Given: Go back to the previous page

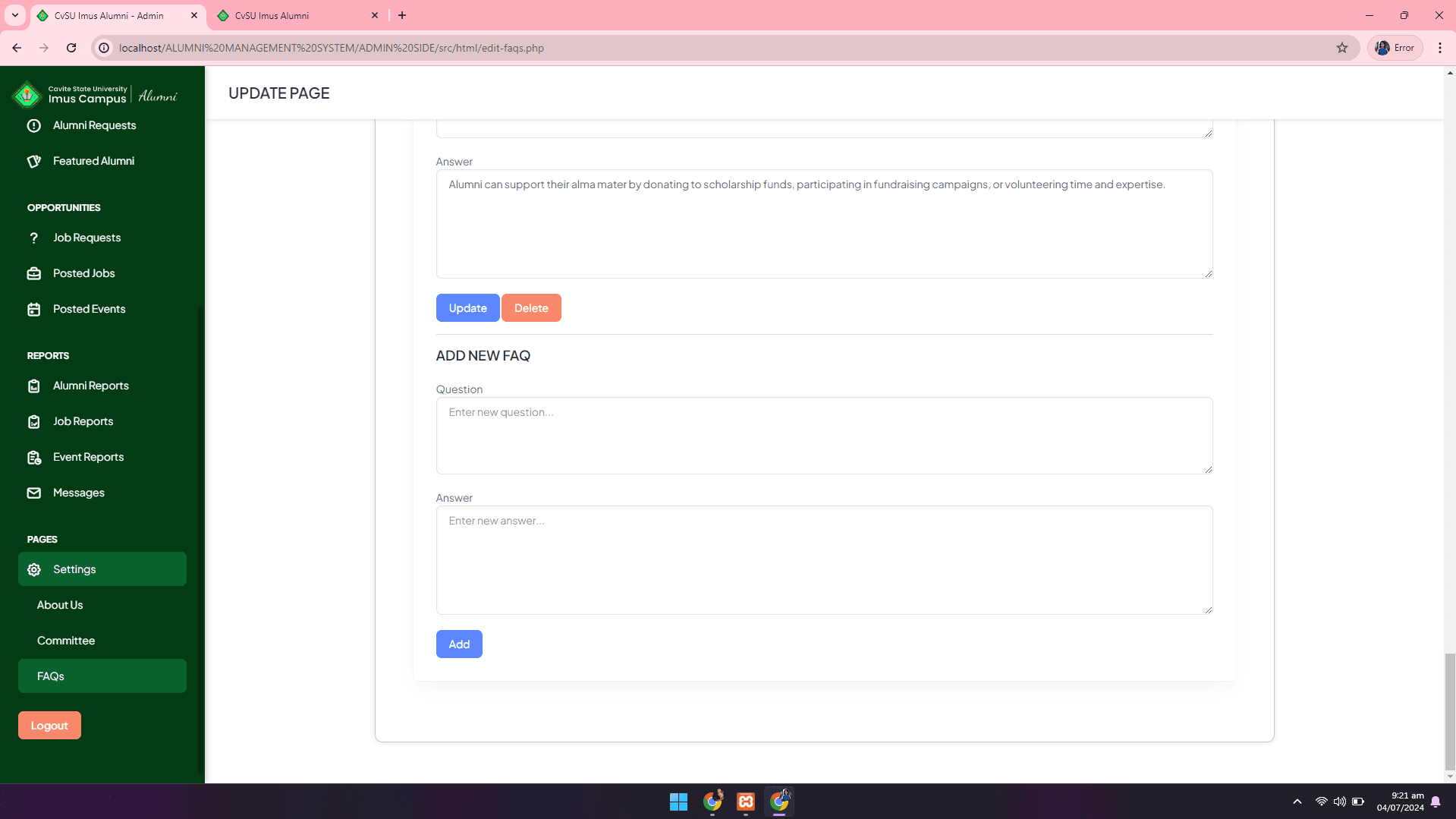Looking at the screenshot, I should pyautogui.click(x=17, y=48).
